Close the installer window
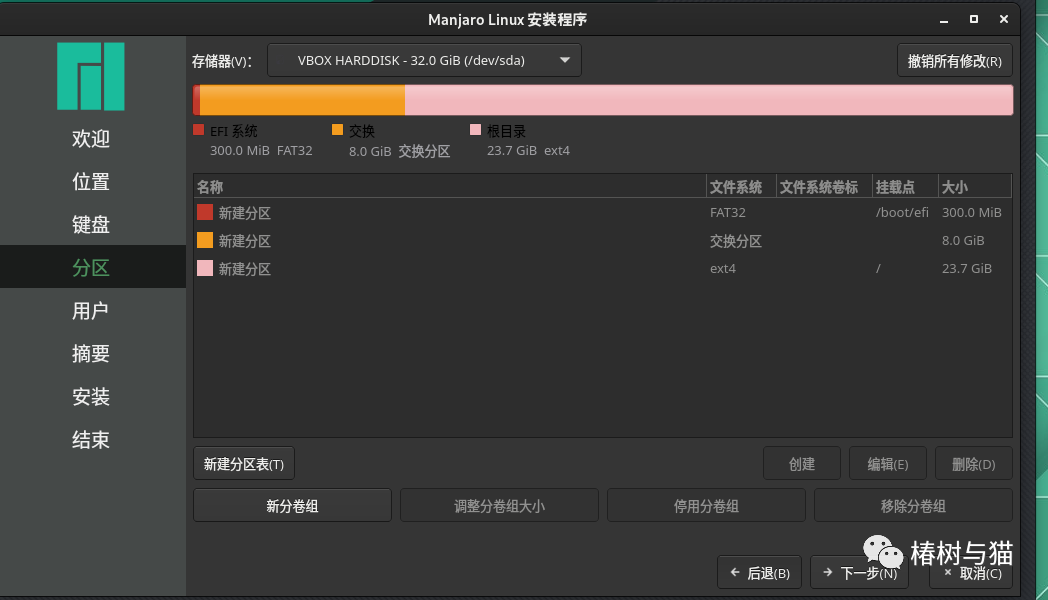The height and width of the screenshot is (600, 1048). pyautogui.click(x=1004, y=19)
